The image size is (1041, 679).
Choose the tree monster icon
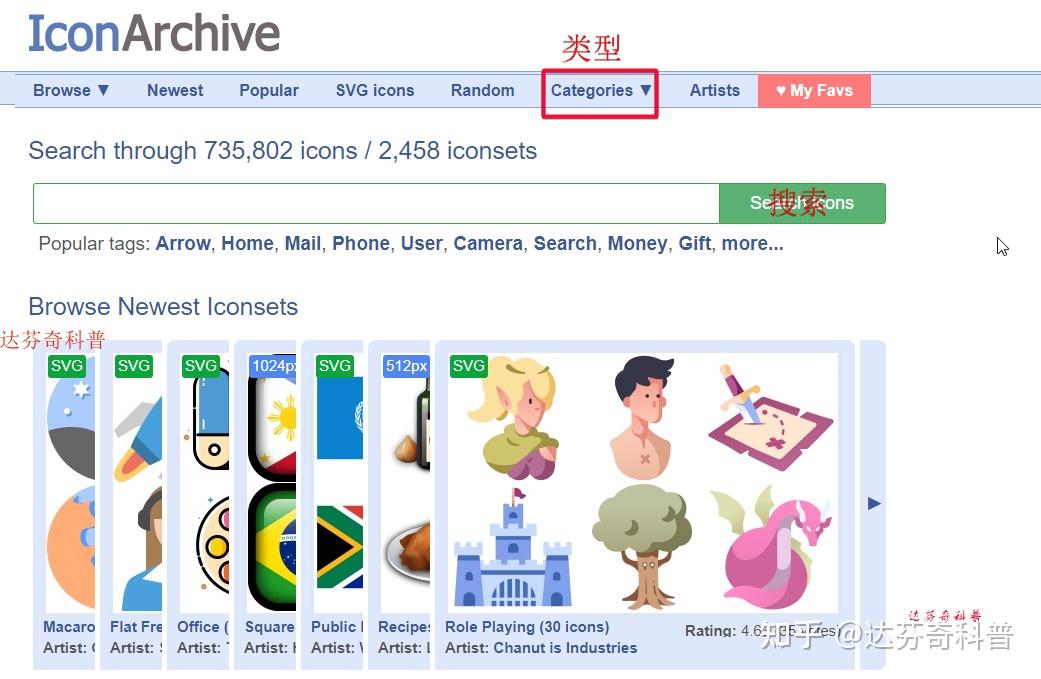click(x=642, y=546)
